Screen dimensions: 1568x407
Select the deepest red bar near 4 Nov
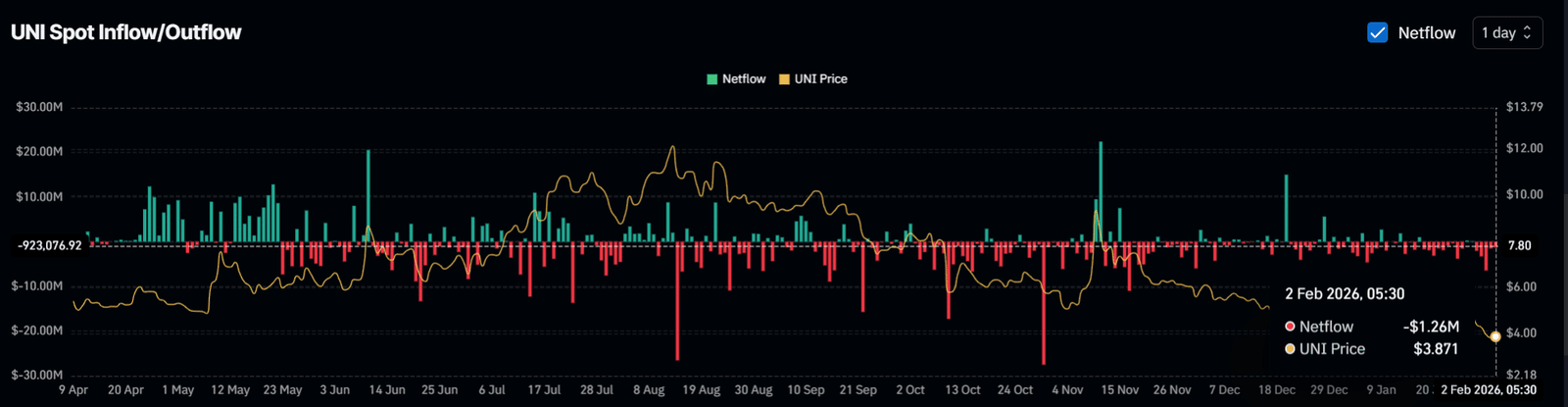click(1044, 304)
